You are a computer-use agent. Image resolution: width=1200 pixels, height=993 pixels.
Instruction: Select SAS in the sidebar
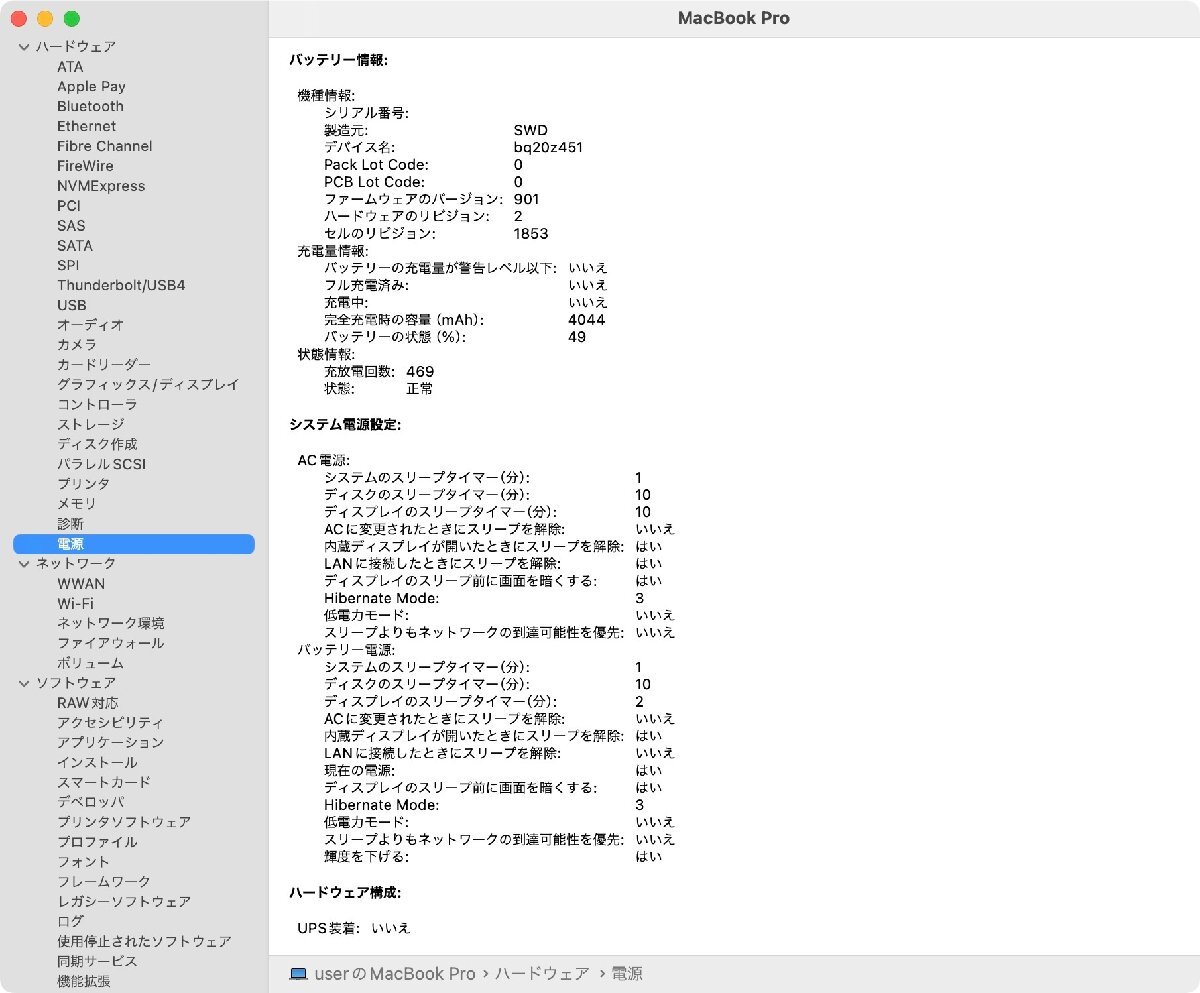[71, 226]
